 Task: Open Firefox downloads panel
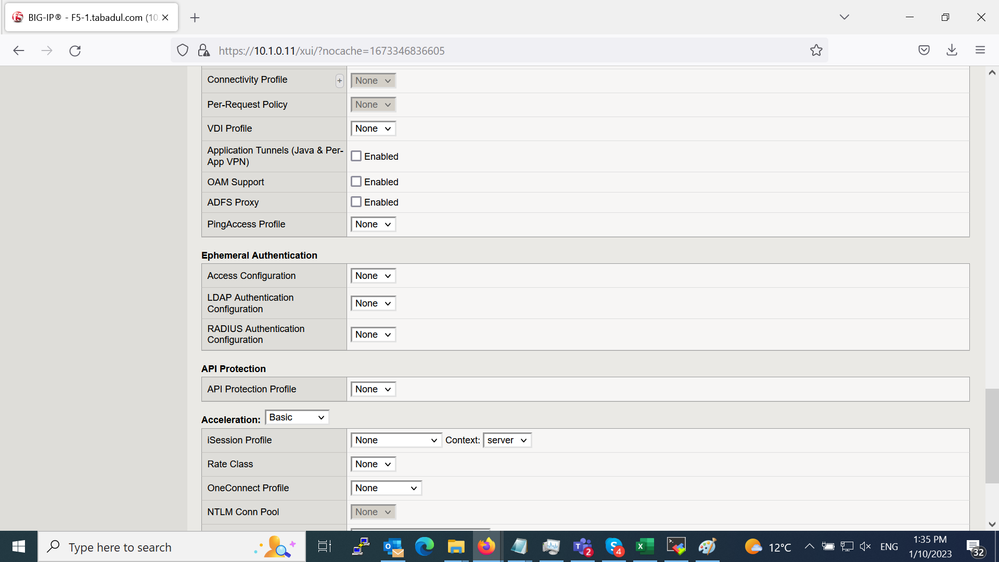(951, 50)
